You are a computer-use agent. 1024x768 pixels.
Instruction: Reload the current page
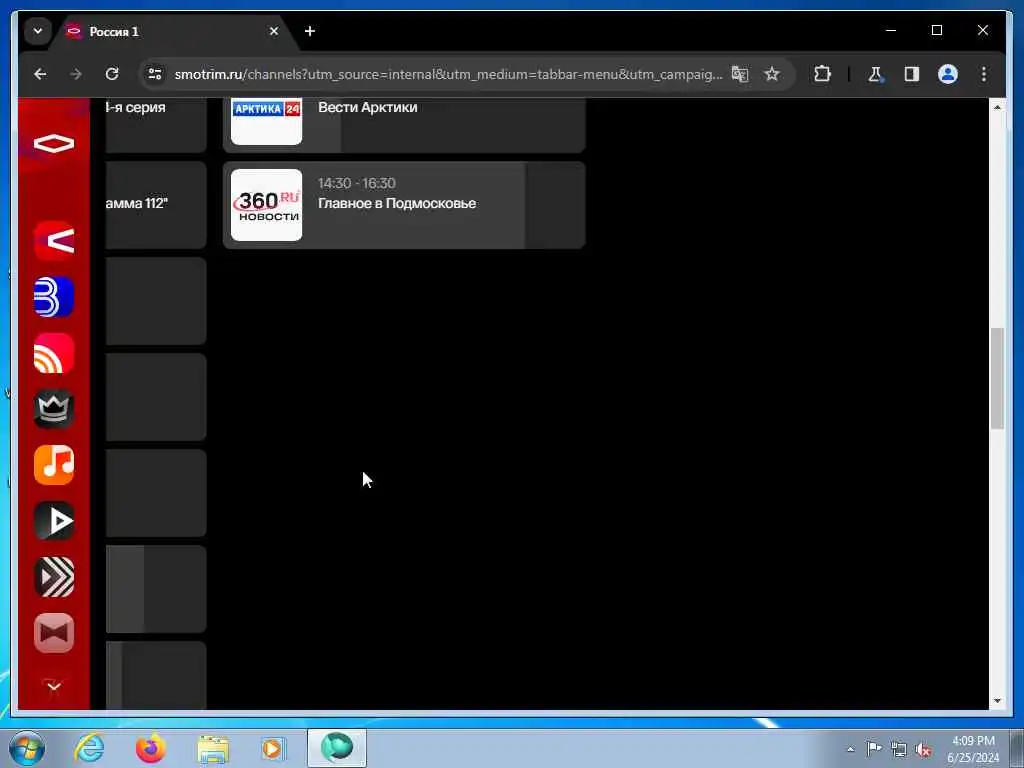(x=112, y=74)
